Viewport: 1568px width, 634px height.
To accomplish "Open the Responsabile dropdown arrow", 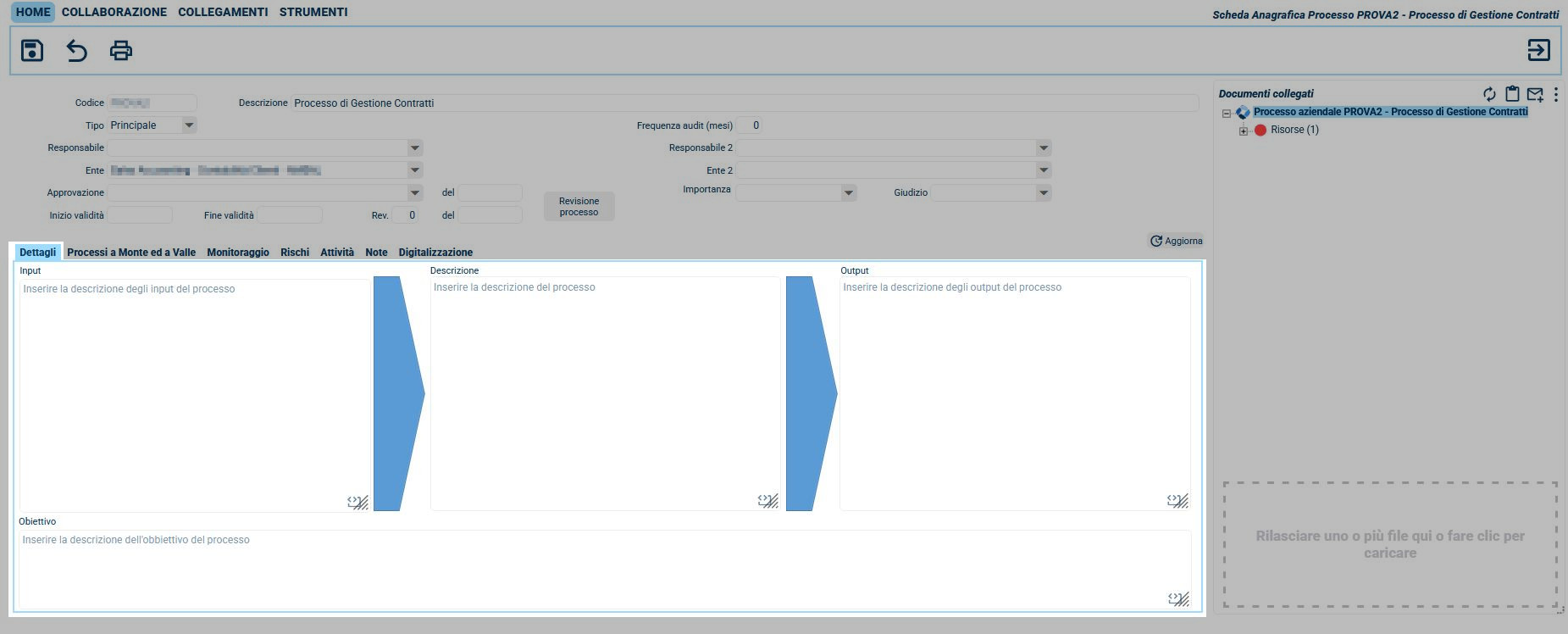I will tap(414, 147).
